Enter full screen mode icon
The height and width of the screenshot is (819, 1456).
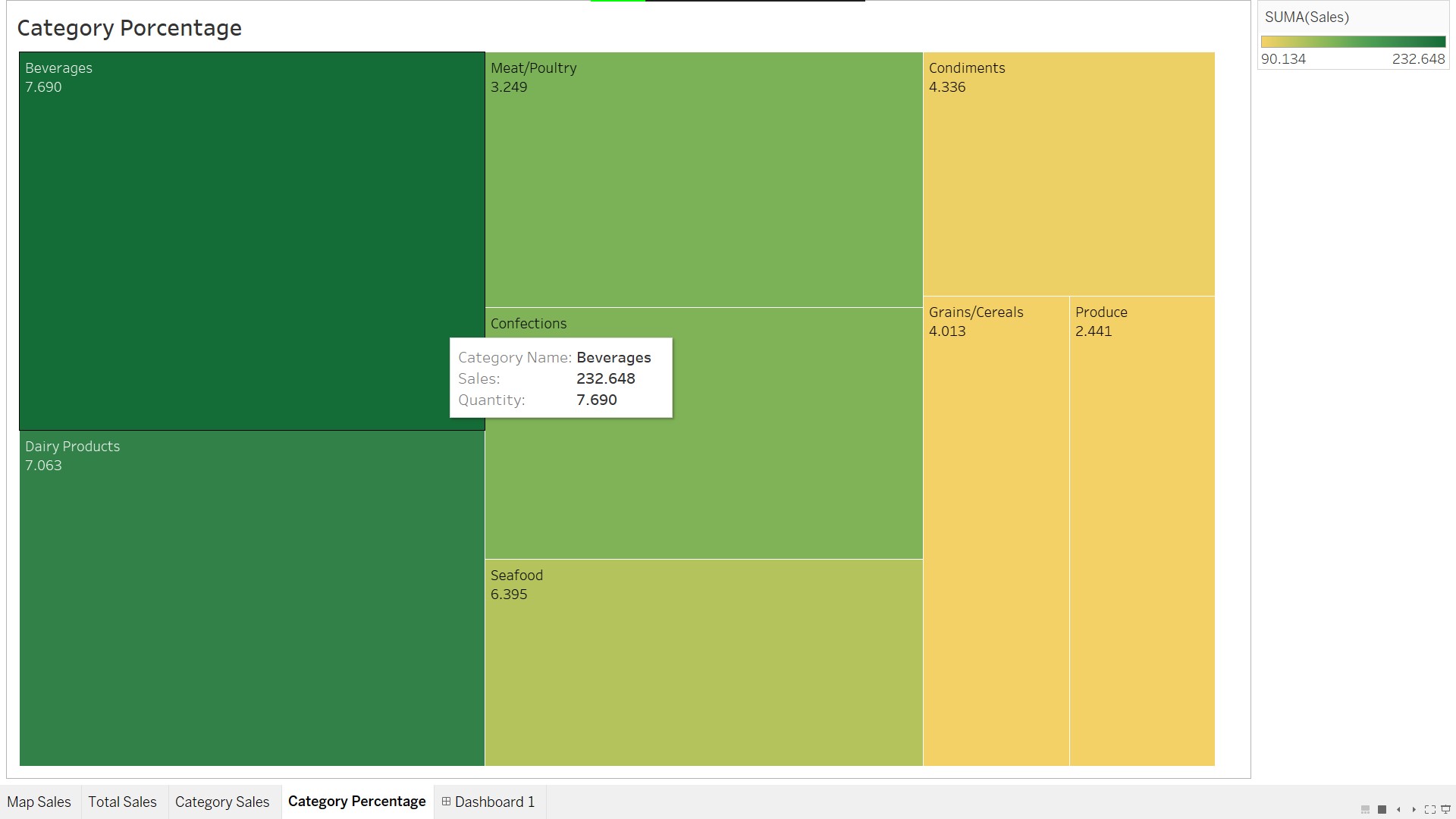click(x=1430, y=810)
